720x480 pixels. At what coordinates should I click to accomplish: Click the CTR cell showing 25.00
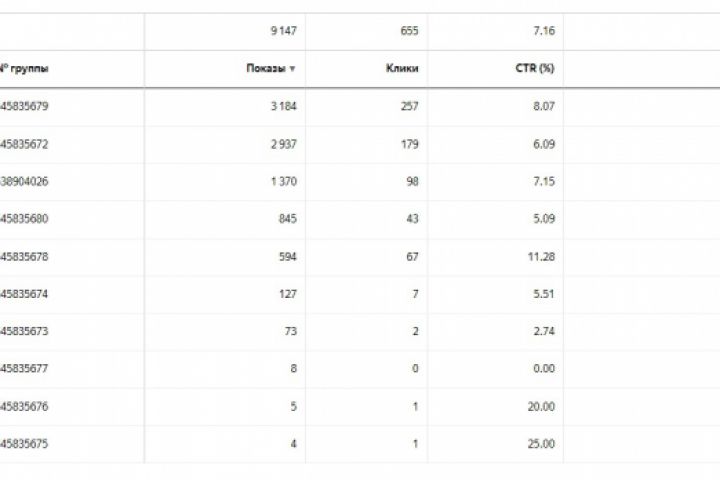[x=542, y=444]
